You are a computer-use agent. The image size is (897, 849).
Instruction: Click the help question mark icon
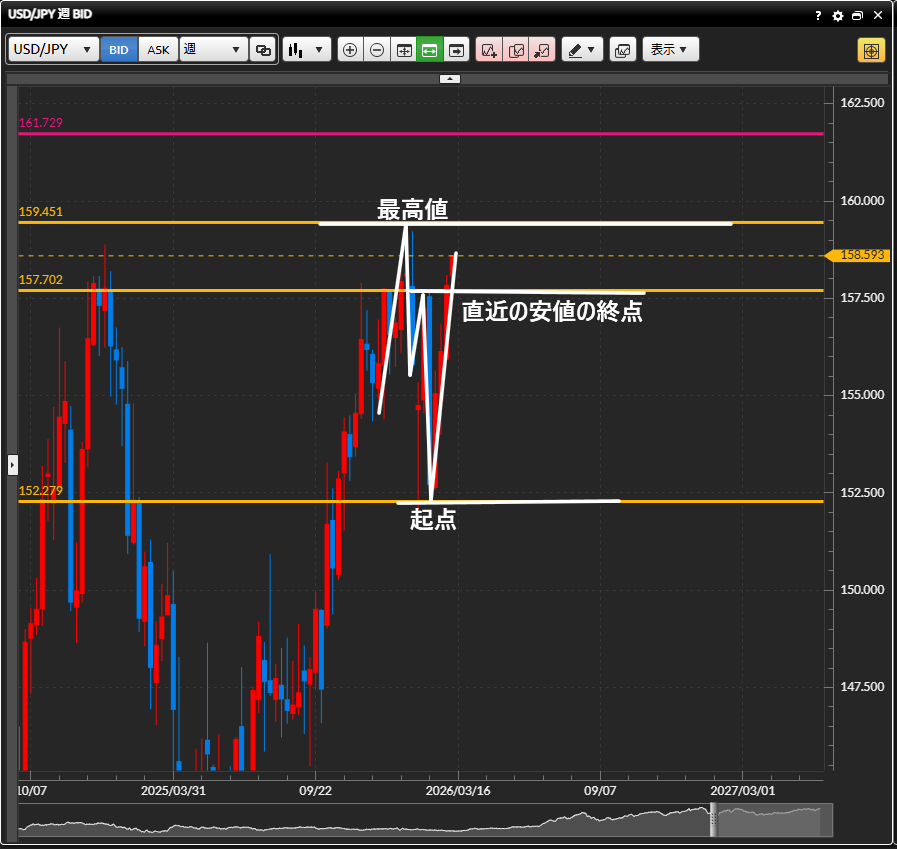pyautogui.click(x=818, y=16)
